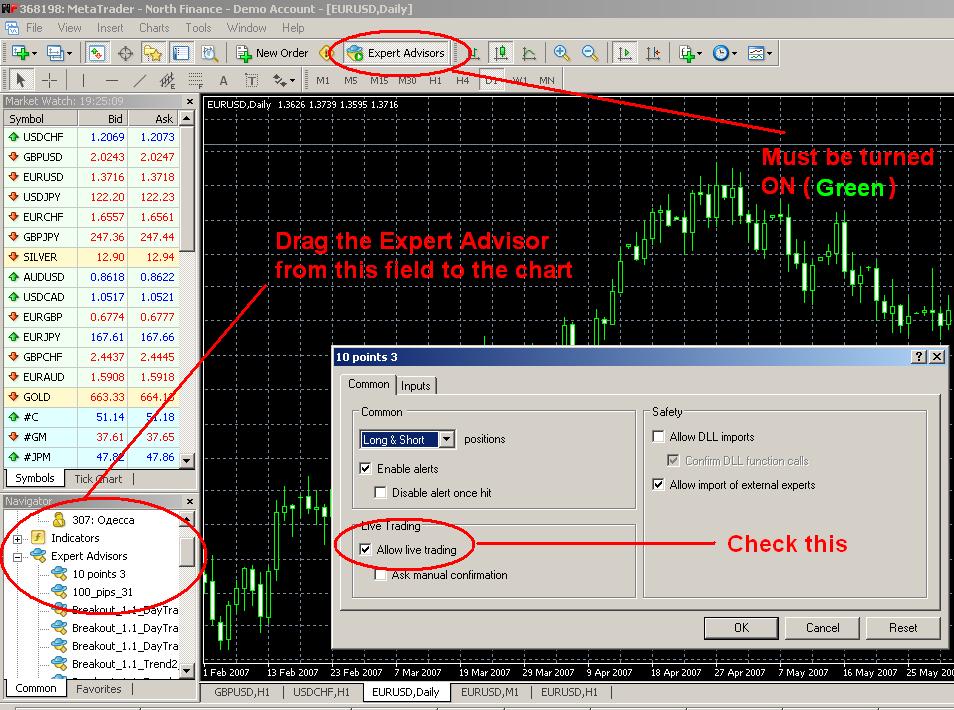The height and width of the screenshot is (710, 954).
Task: Switch to H4 timeframe
Action: point(462,80)
